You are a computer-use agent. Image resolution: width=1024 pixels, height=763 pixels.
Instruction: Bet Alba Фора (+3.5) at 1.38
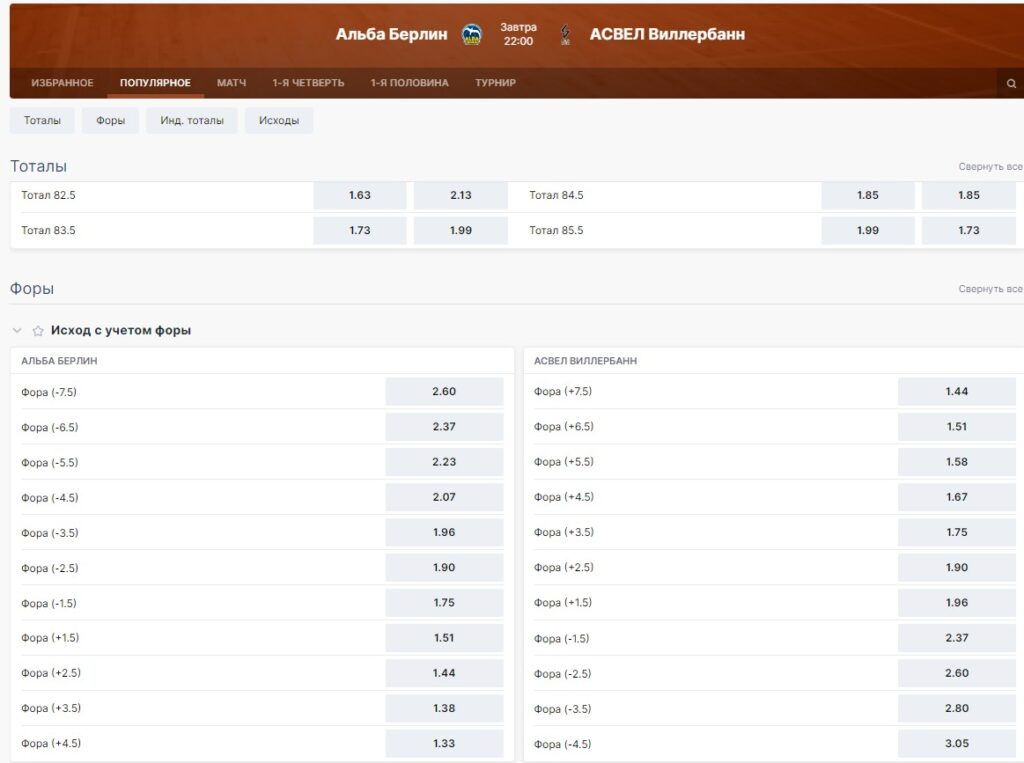[444, 708]
